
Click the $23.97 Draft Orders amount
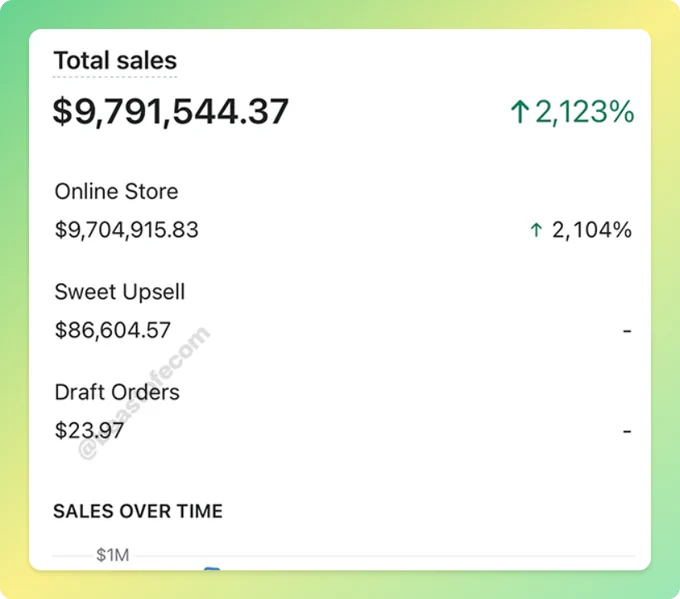click(x=89, y=431)
